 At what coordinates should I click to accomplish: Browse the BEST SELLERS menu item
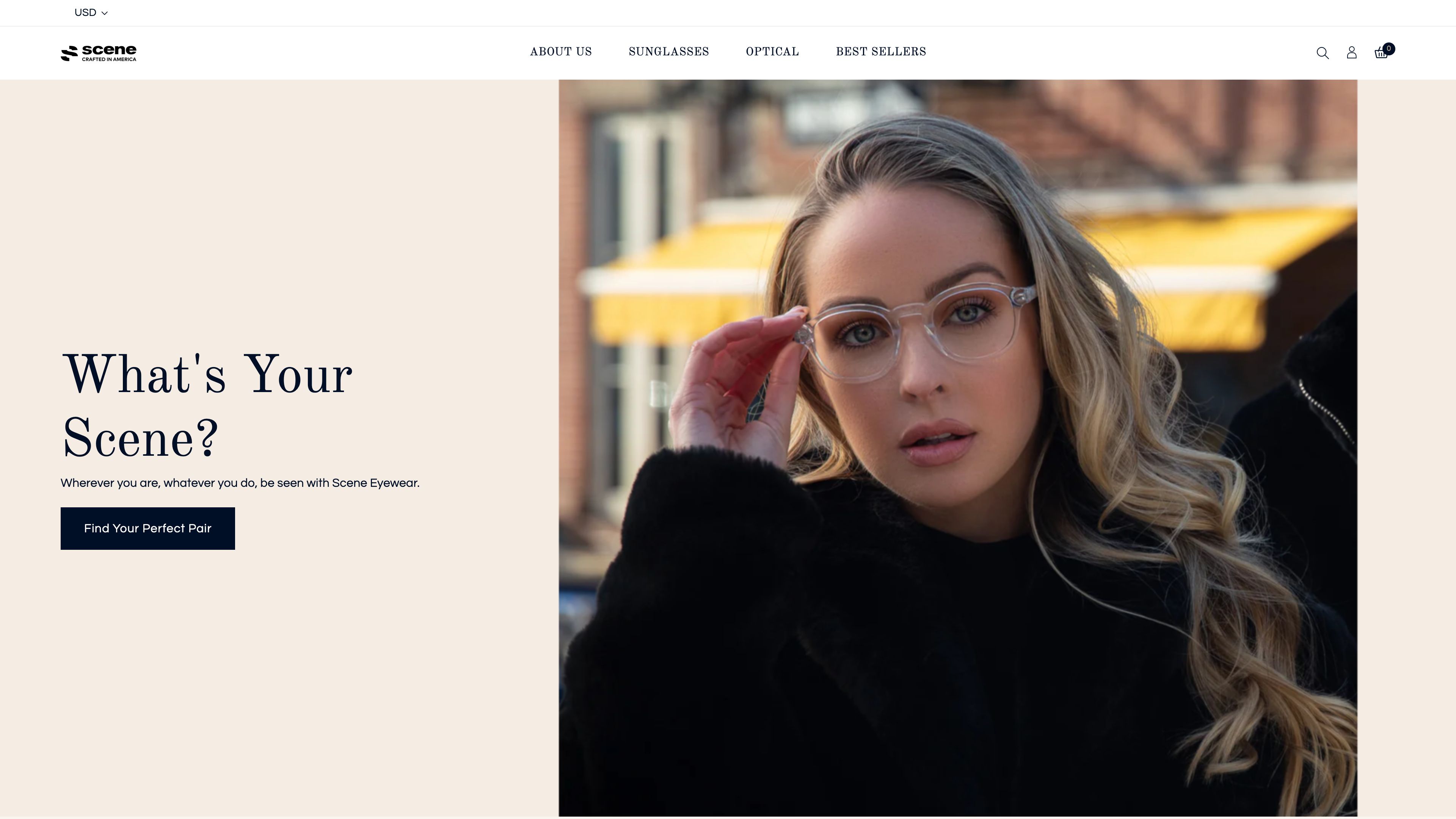tap(880, 52)
